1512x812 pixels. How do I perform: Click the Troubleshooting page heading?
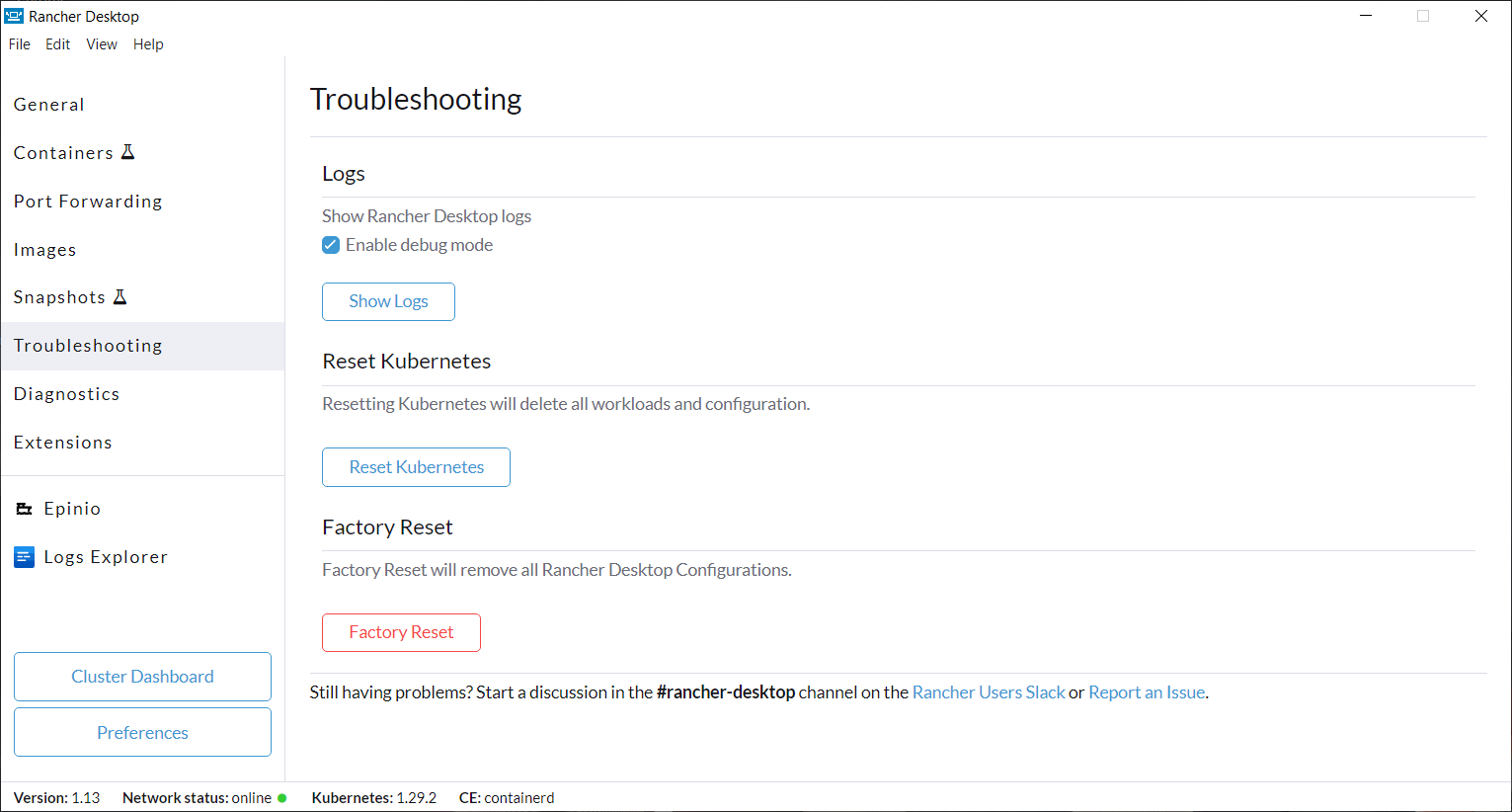[416, 99]
